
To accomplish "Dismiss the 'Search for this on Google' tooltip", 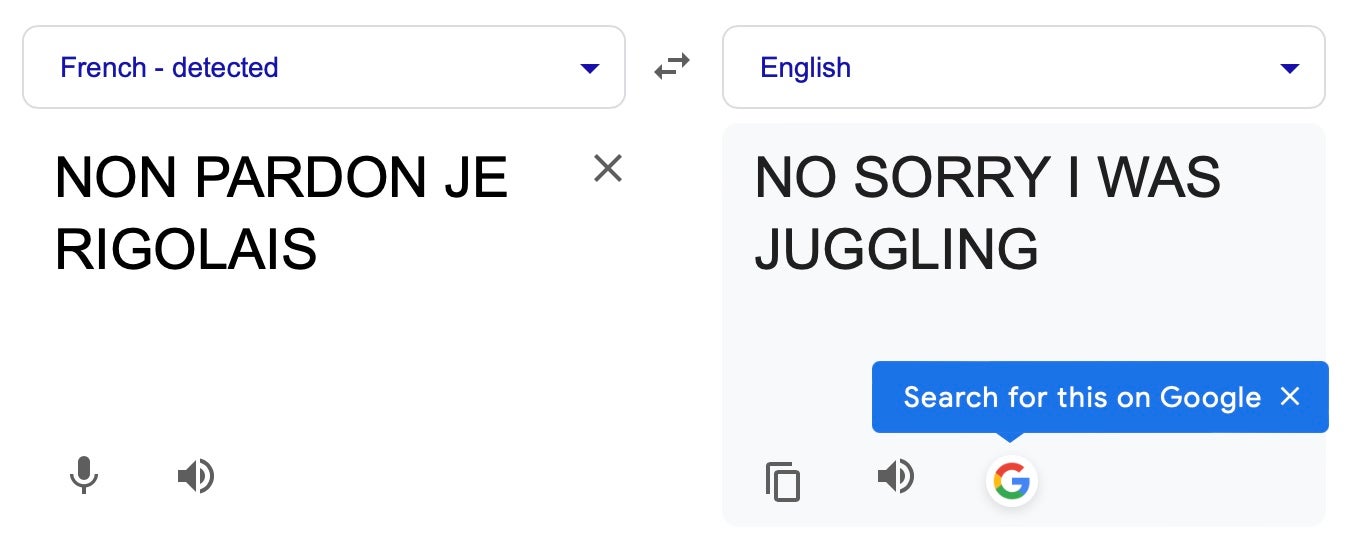I will [1290, 397].
